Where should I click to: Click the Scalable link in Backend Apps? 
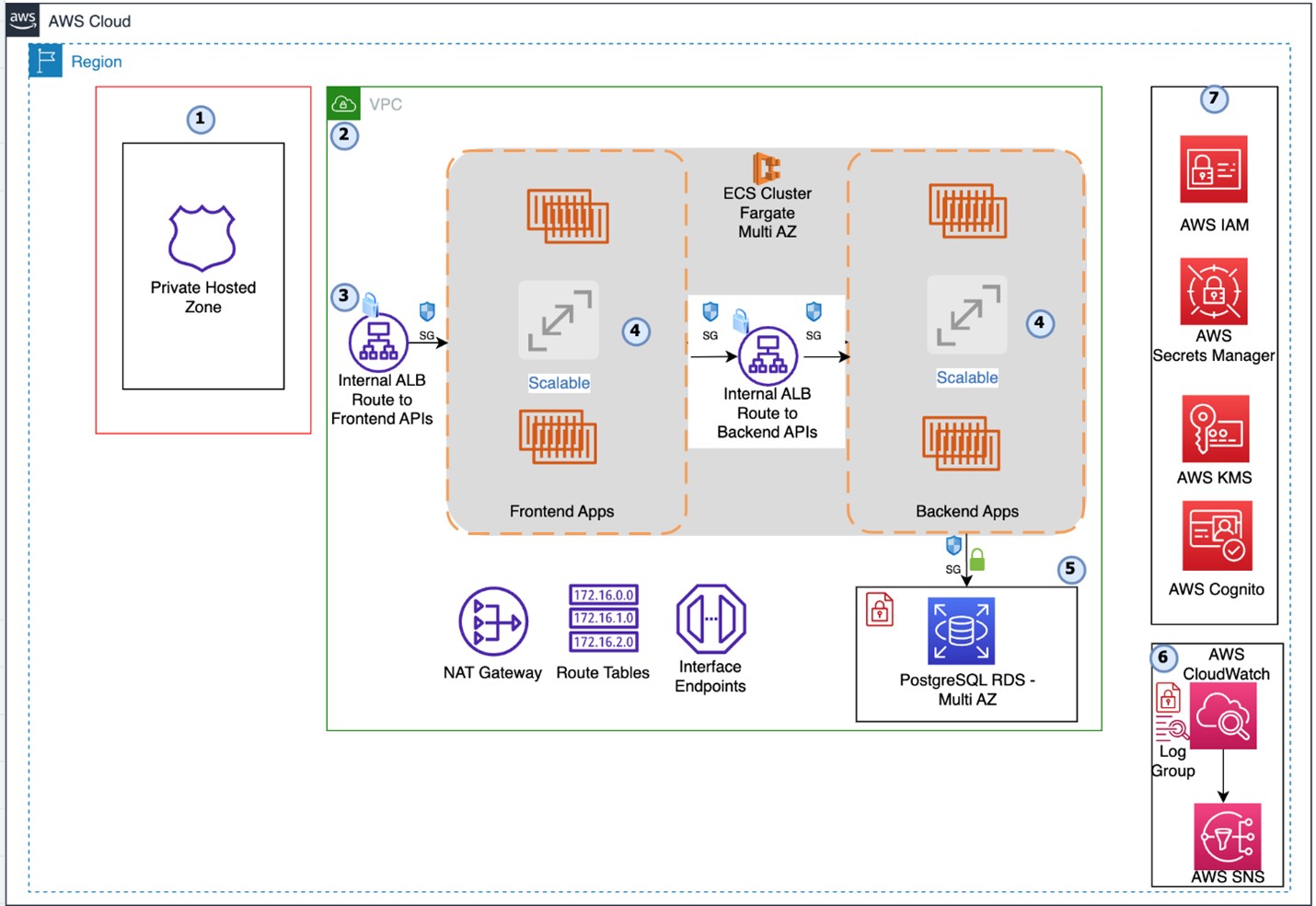pos(966,377)
